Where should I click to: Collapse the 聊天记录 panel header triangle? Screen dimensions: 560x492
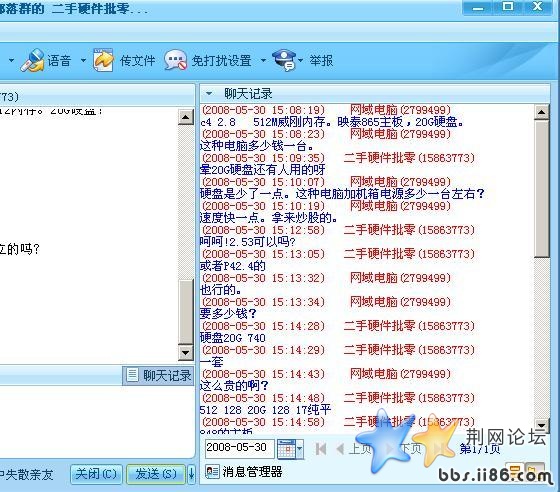(x=209, y=94)
